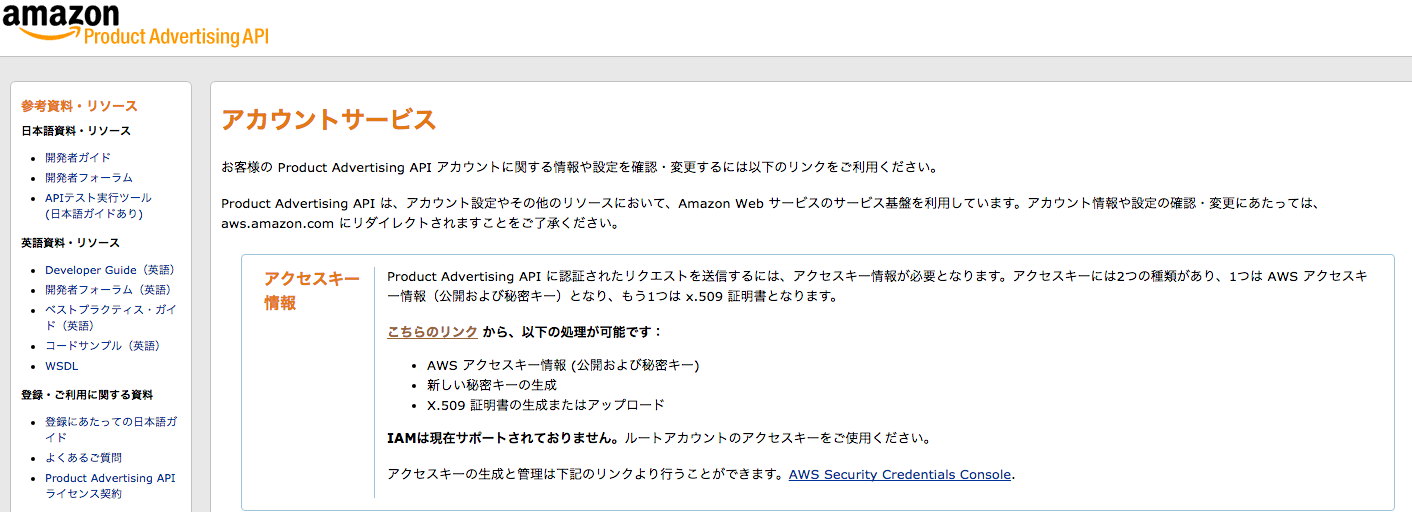Open the WSDL link

click(x=61, y=366)
